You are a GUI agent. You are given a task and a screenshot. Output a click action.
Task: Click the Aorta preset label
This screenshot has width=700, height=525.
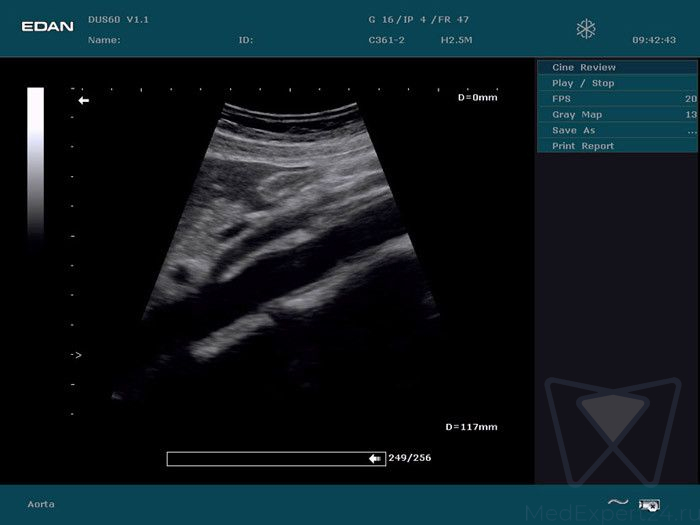coord(42,504)
